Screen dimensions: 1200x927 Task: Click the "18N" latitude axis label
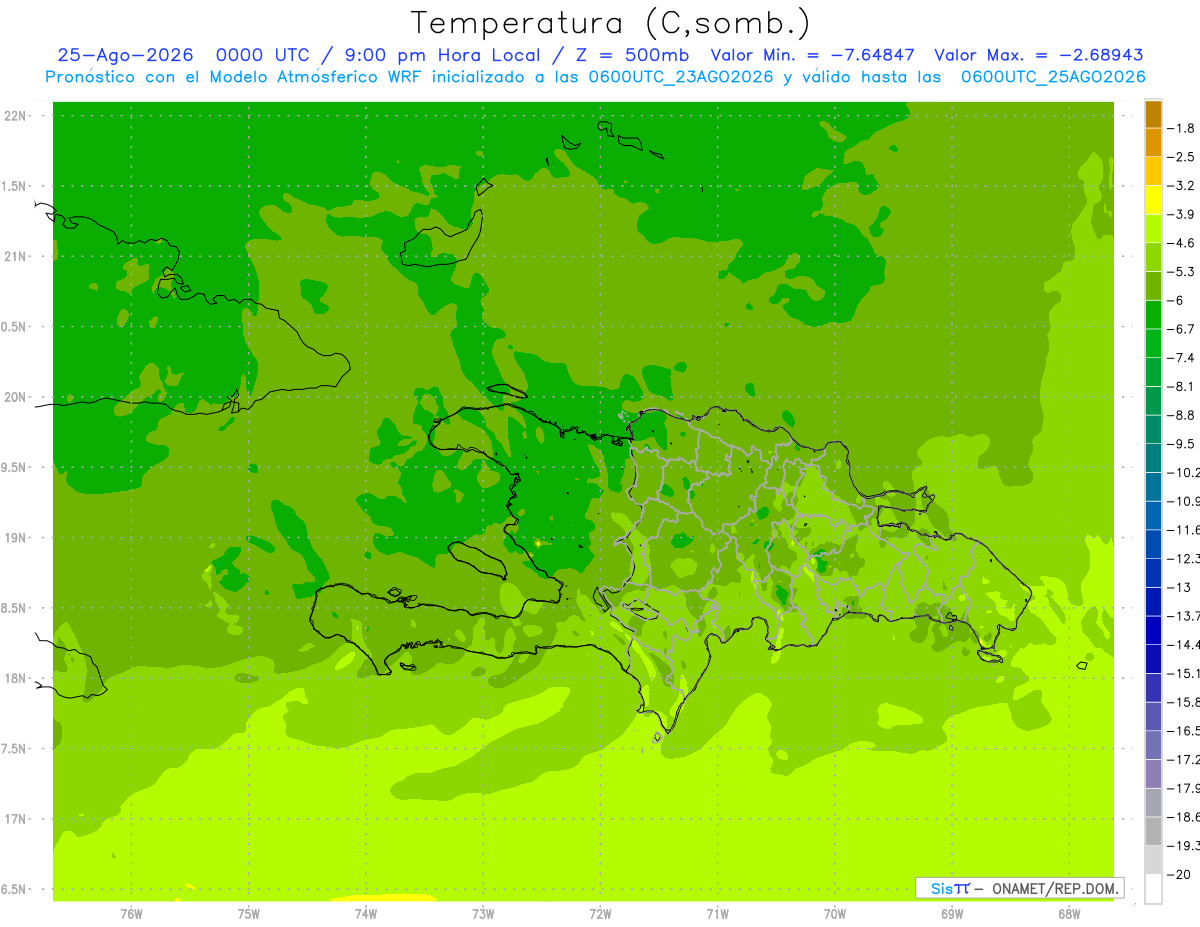click(14, 679)
